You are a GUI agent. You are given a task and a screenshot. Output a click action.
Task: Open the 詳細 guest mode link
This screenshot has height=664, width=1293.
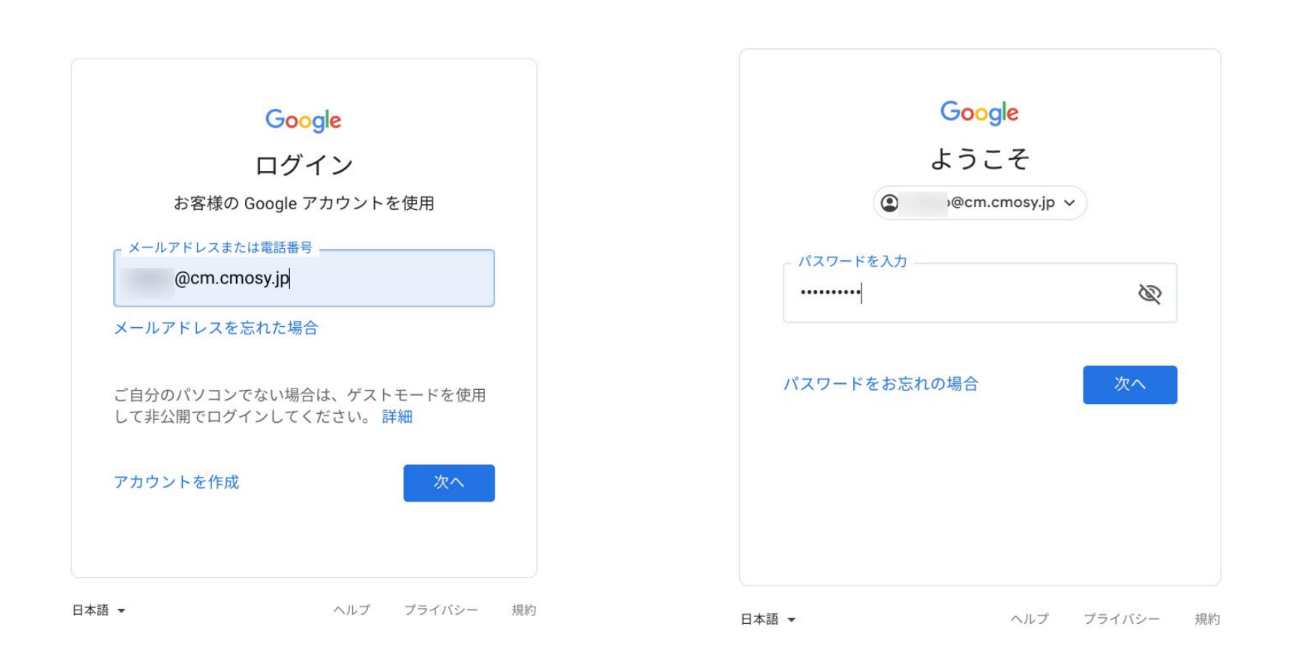[397, 417]
